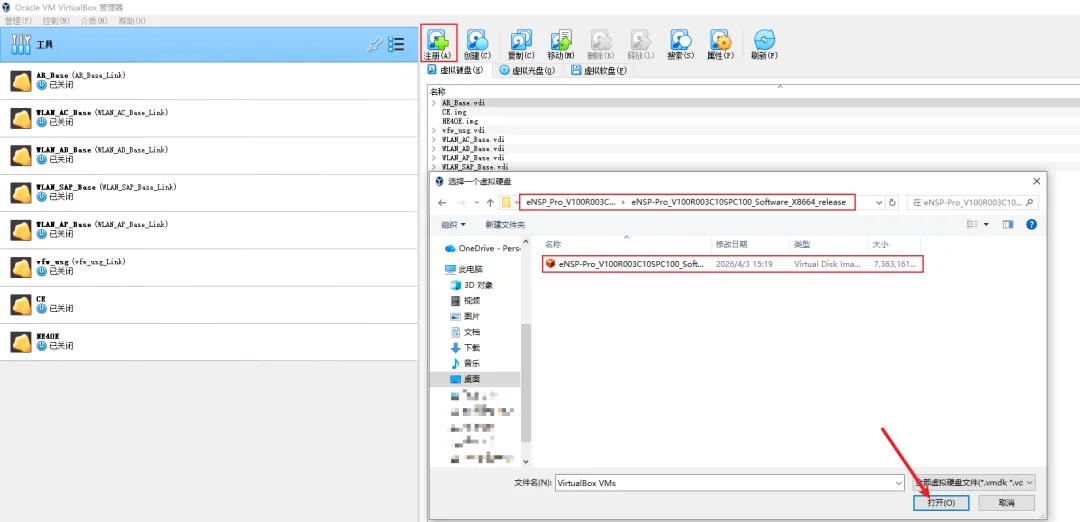Screen dimensions: 1080x522
Task: Go back in file dialog
Action: click(x=442, y=202)
